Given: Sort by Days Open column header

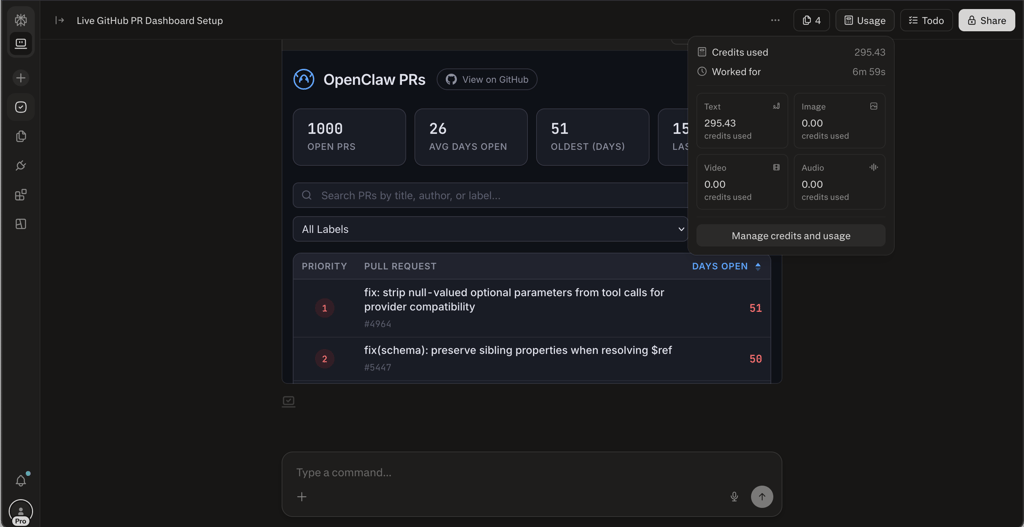Looking at the screenshot, I should point(726,266).
